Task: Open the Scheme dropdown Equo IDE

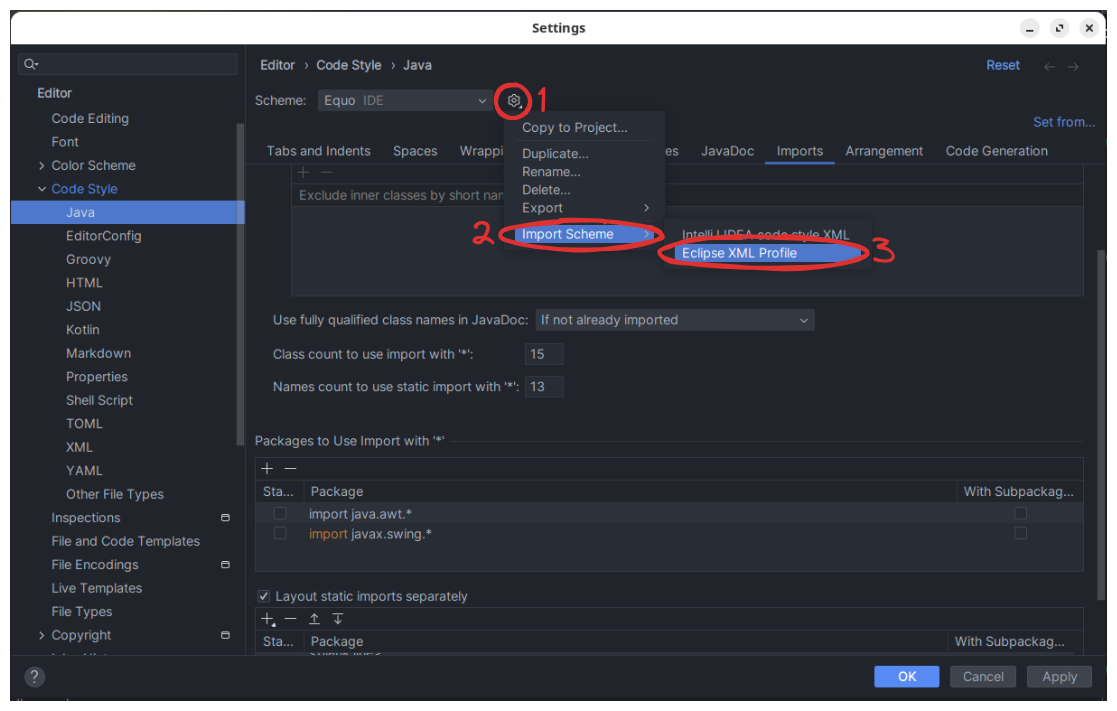Action: pos(405,100)
